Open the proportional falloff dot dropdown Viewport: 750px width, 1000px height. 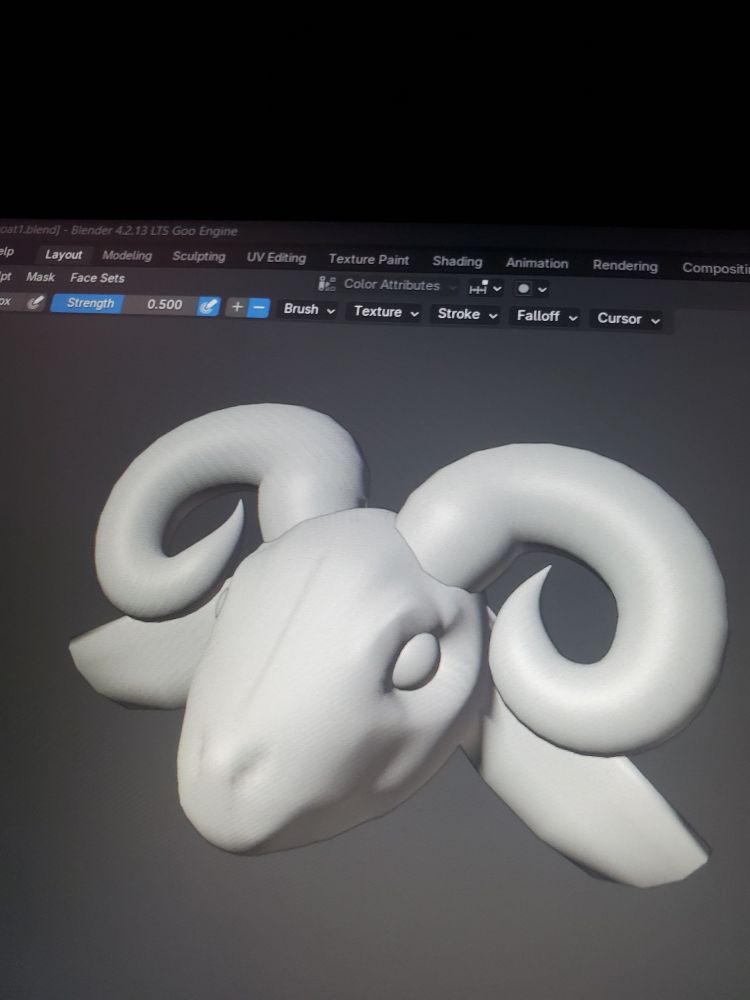point(531,289)
